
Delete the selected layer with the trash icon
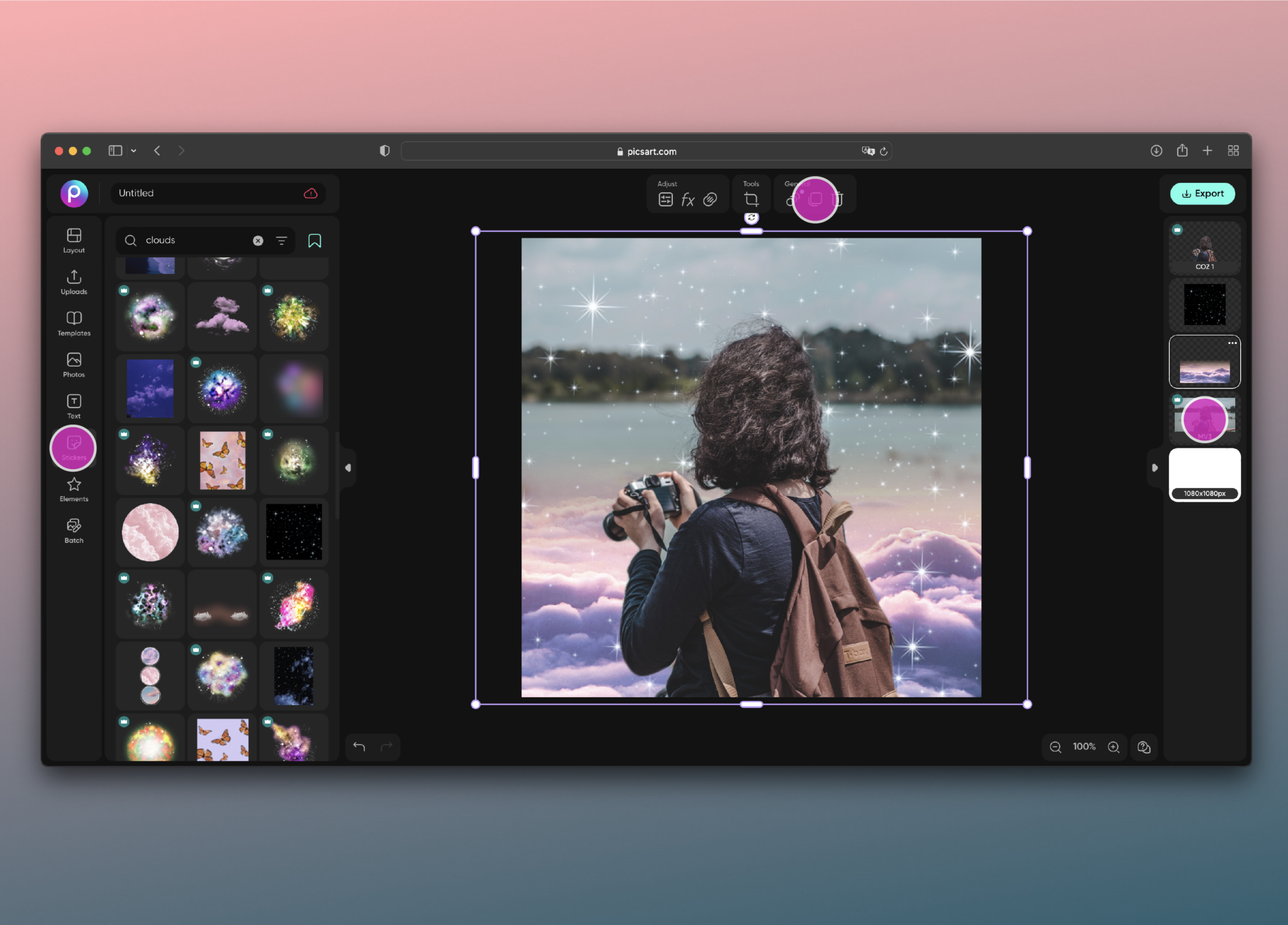click(839, 199)
